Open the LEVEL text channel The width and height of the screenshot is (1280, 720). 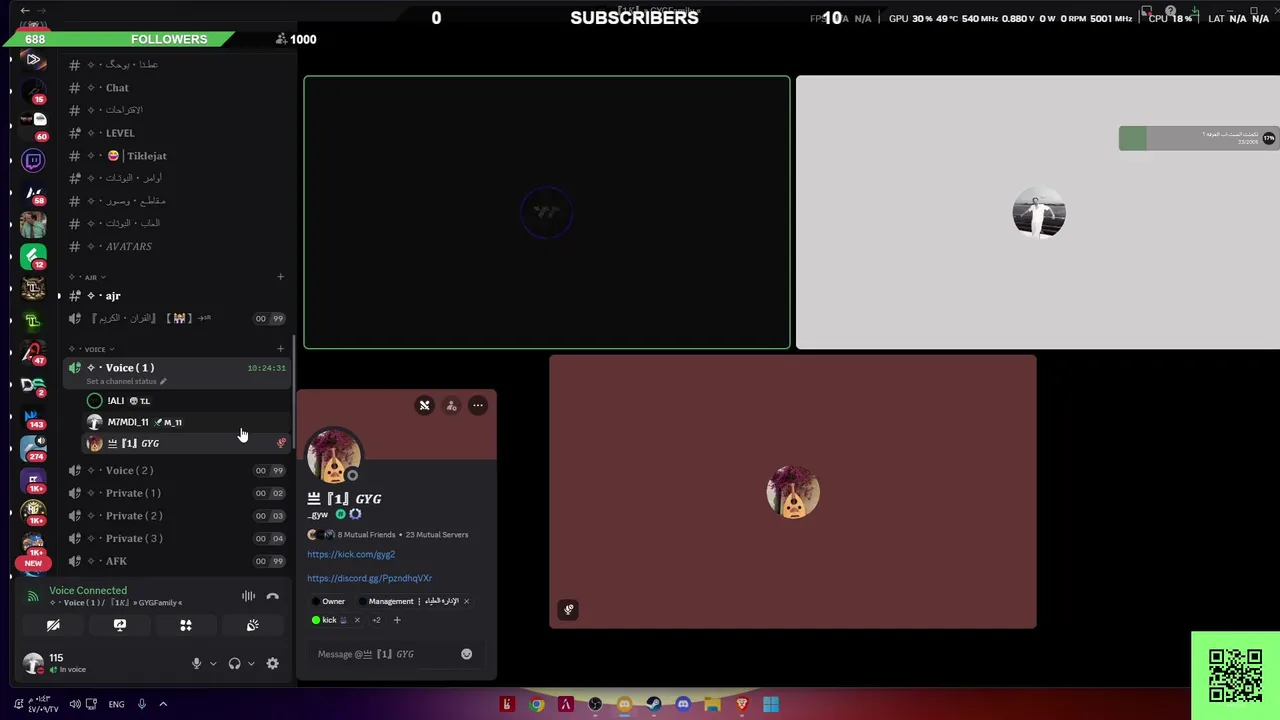point(176,132)
